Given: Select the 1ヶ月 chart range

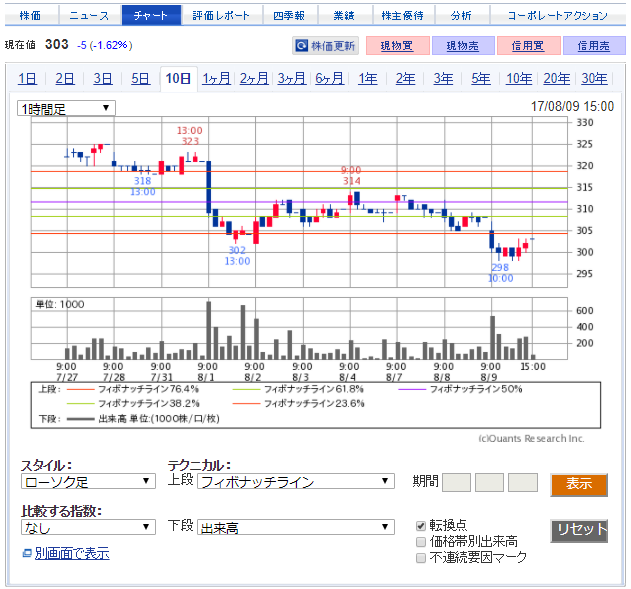Looking at the screenshot, I should pyautogui.click(x=217, y=78).
